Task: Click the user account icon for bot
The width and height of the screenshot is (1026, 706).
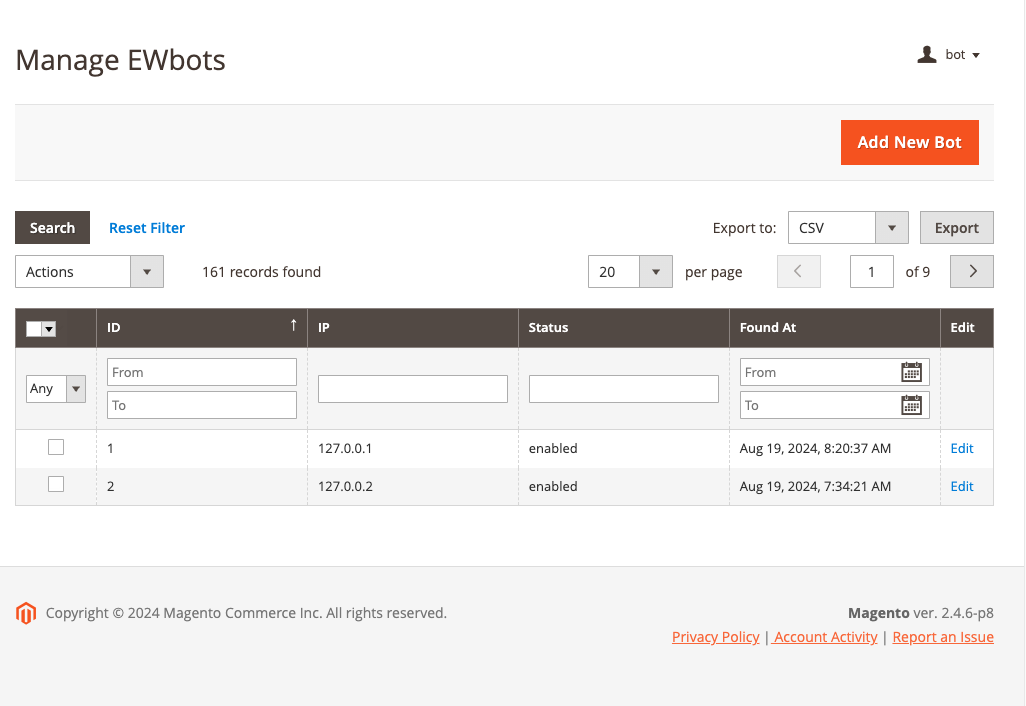Action: coord(926,55)
